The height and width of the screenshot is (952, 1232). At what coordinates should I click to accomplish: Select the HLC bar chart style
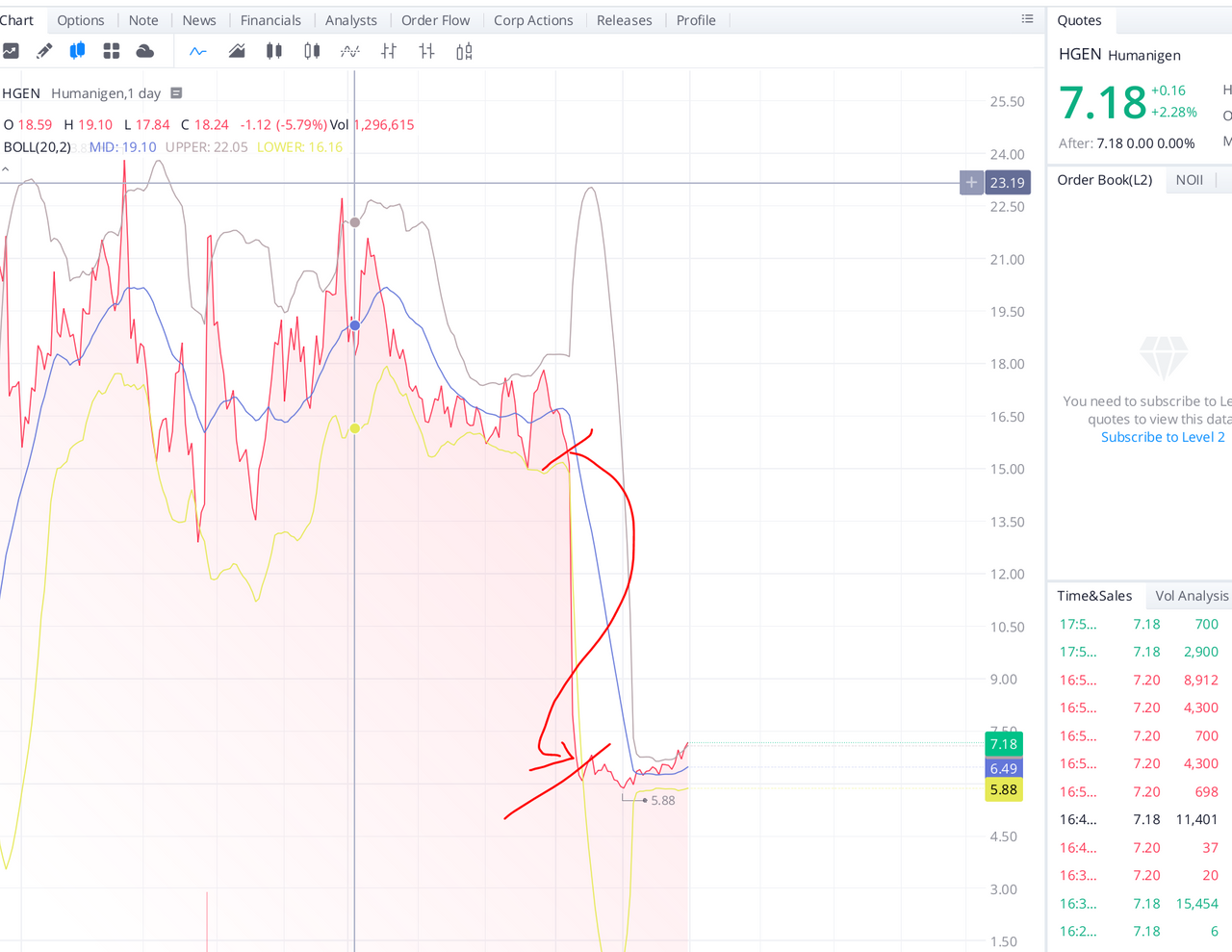tap(426, 51)
